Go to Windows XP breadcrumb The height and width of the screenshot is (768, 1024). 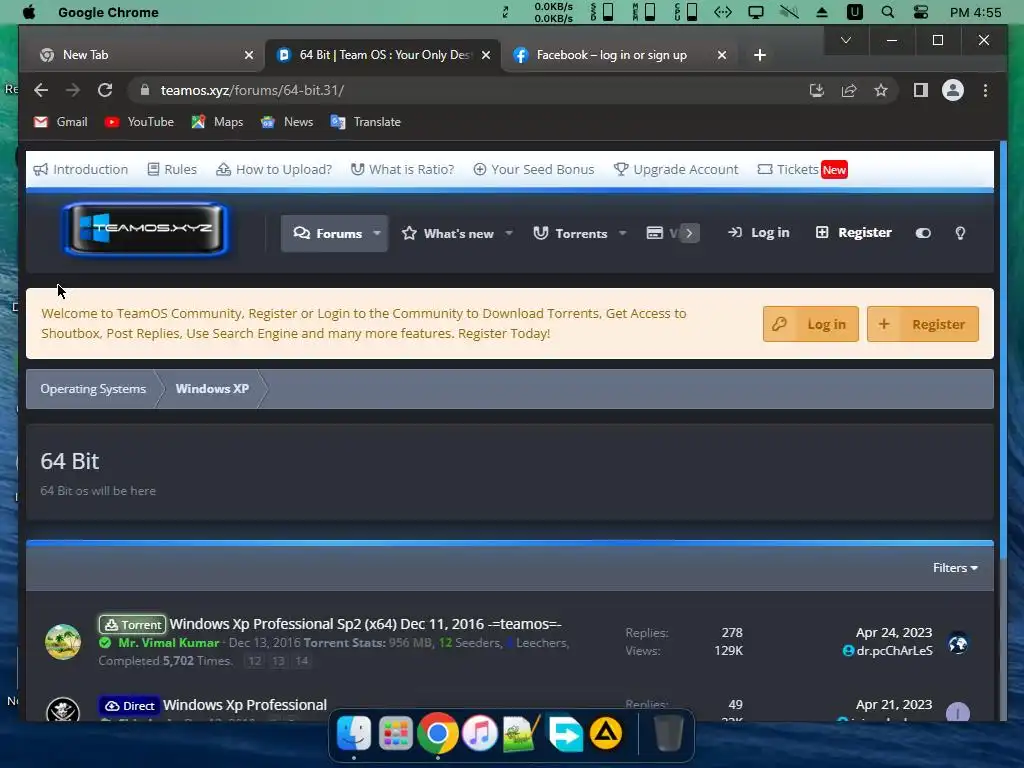(x=212, y=389)
